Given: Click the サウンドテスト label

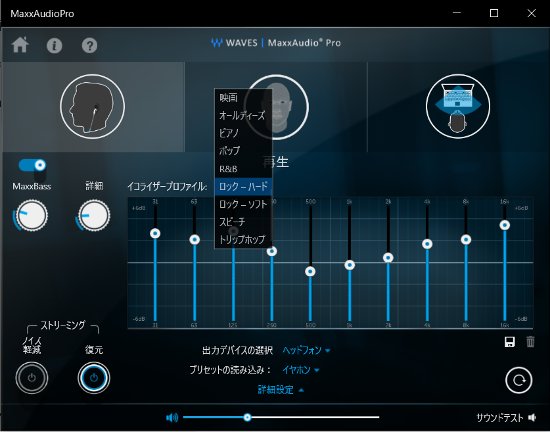Looking at the screenshot, I should (x=500, y=418).
